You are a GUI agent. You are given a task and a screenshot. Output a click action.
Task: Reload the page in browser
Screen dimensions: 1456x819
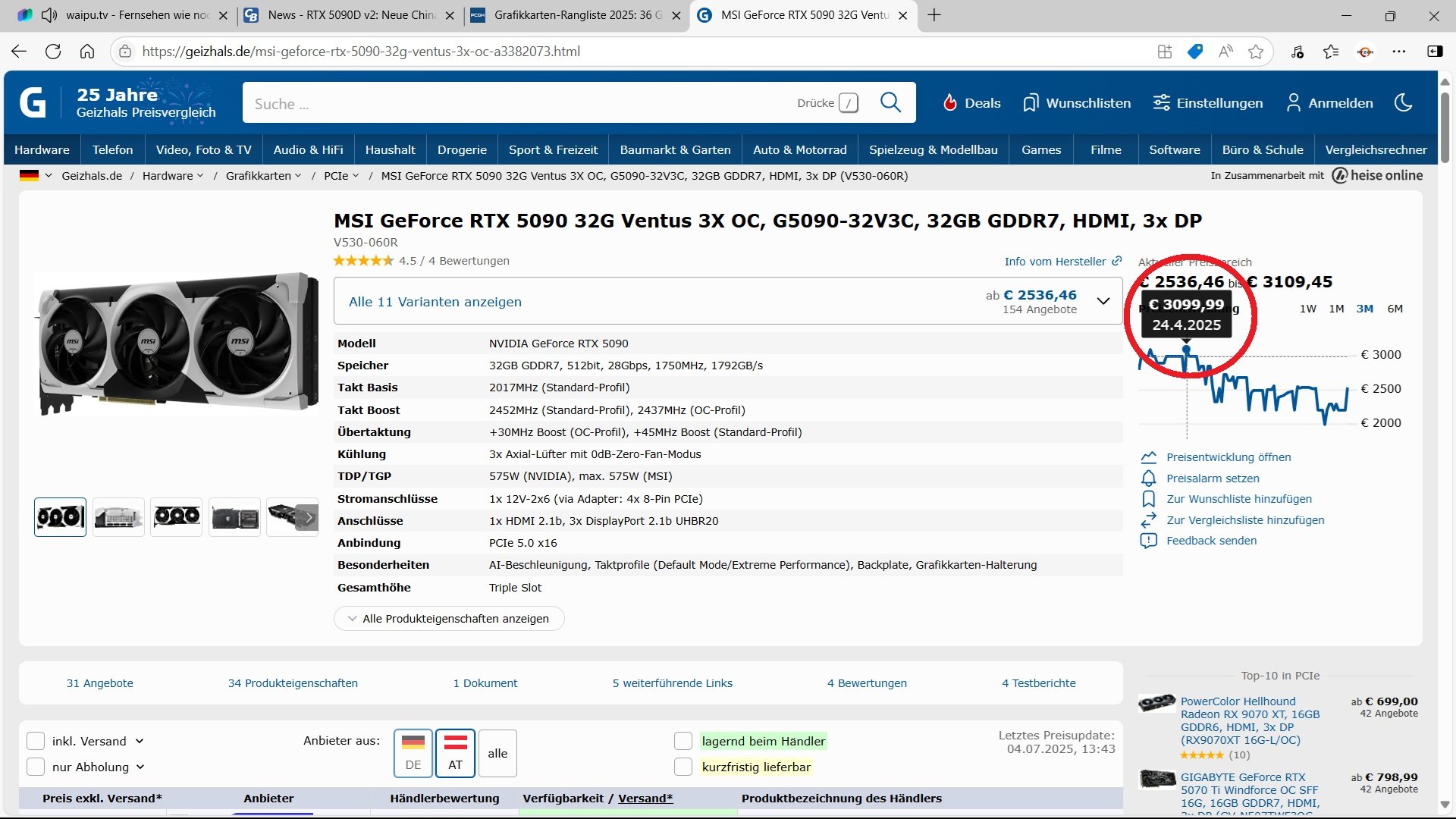click(x=53, y=52)
